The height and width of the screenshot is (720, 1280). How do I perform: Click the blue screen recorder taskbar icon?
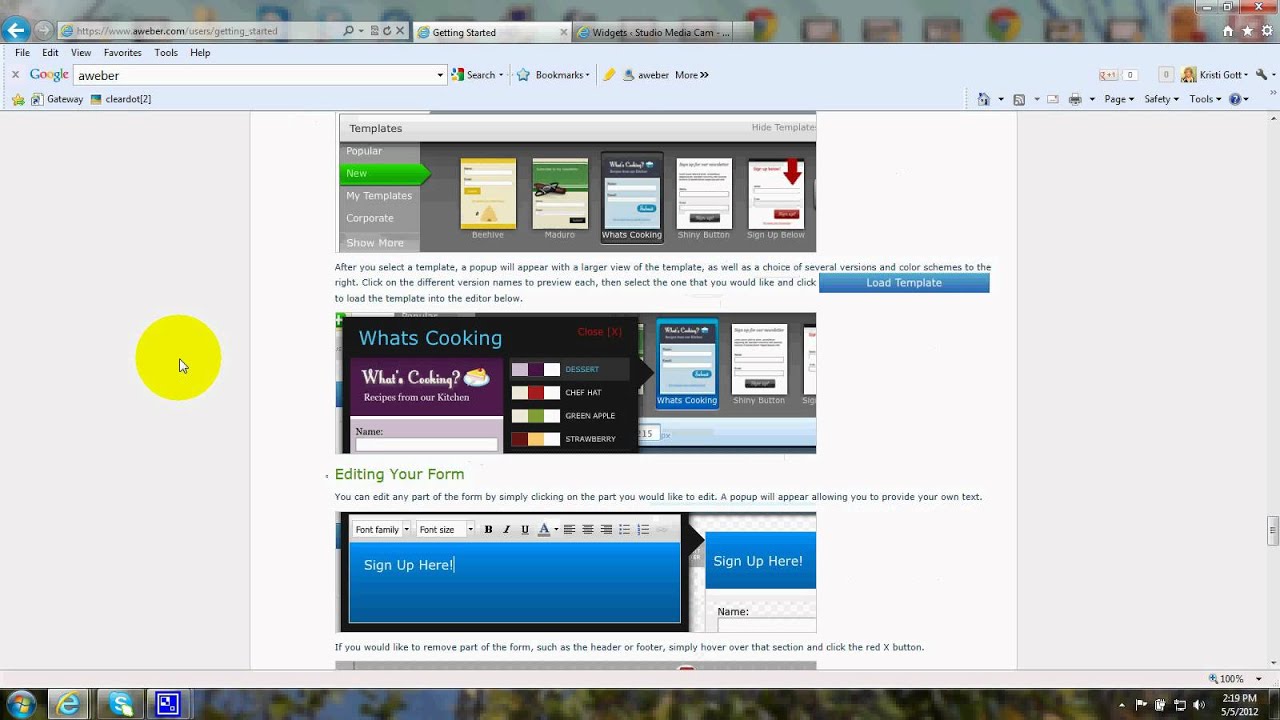(168, 704)
